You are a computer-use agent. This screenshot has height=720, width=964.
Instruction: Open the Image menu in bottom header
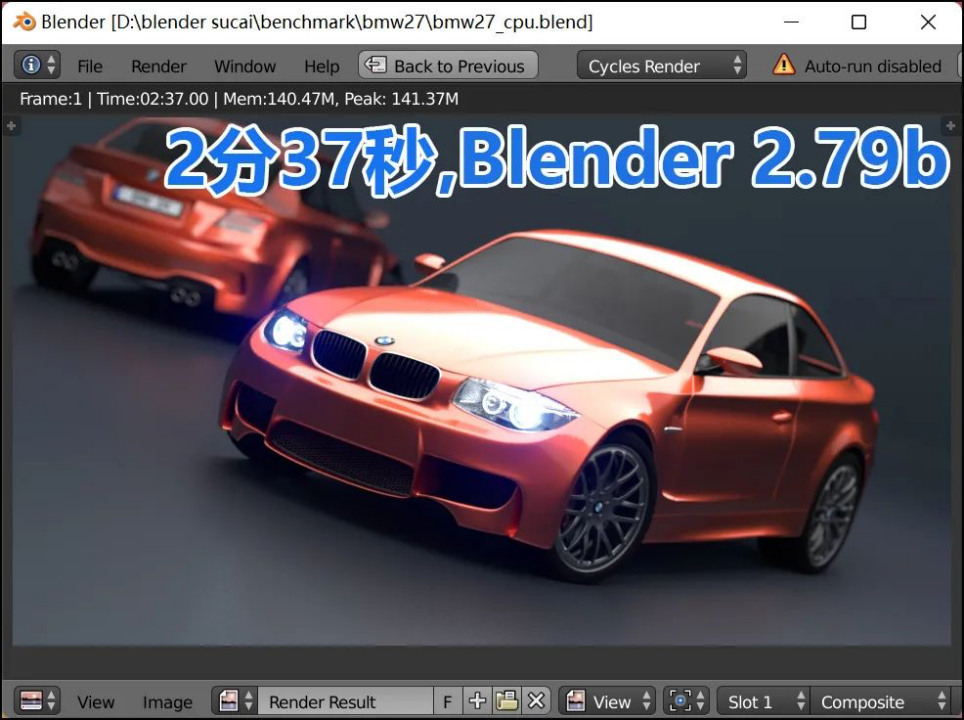point(167,702)
